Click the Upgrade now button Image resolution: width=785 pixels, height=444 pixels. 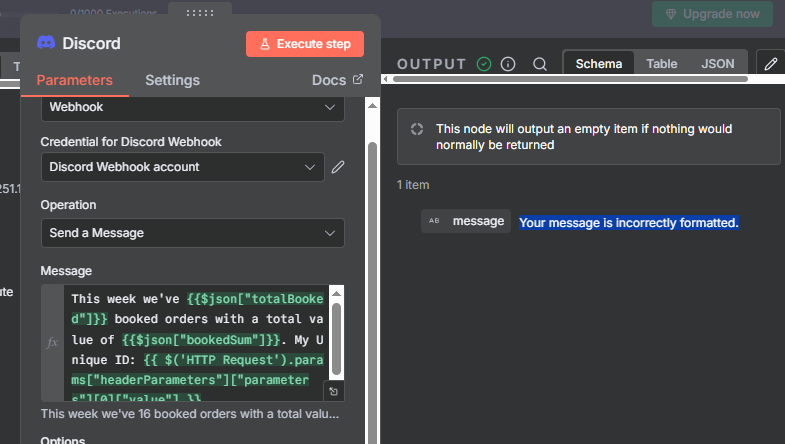712,14
